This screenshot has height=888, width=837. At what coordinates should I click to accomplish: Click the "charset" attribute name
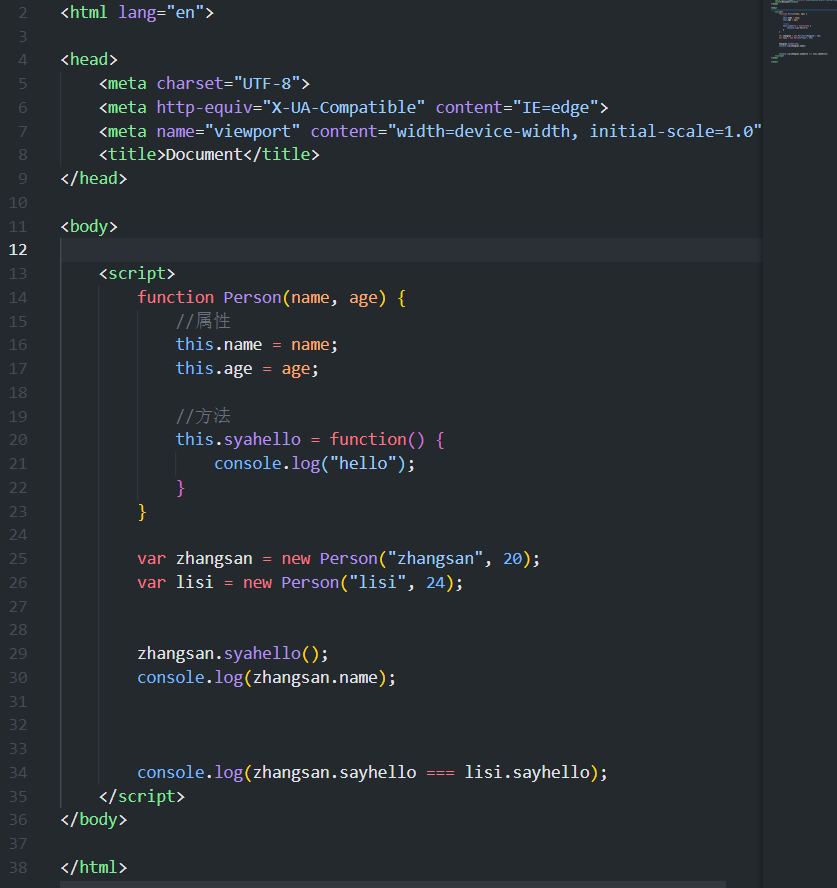coord(190,83)
